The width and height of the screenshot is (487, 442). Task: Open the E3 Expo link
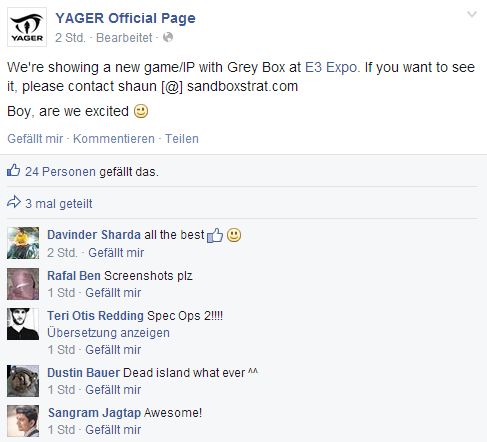332,68
